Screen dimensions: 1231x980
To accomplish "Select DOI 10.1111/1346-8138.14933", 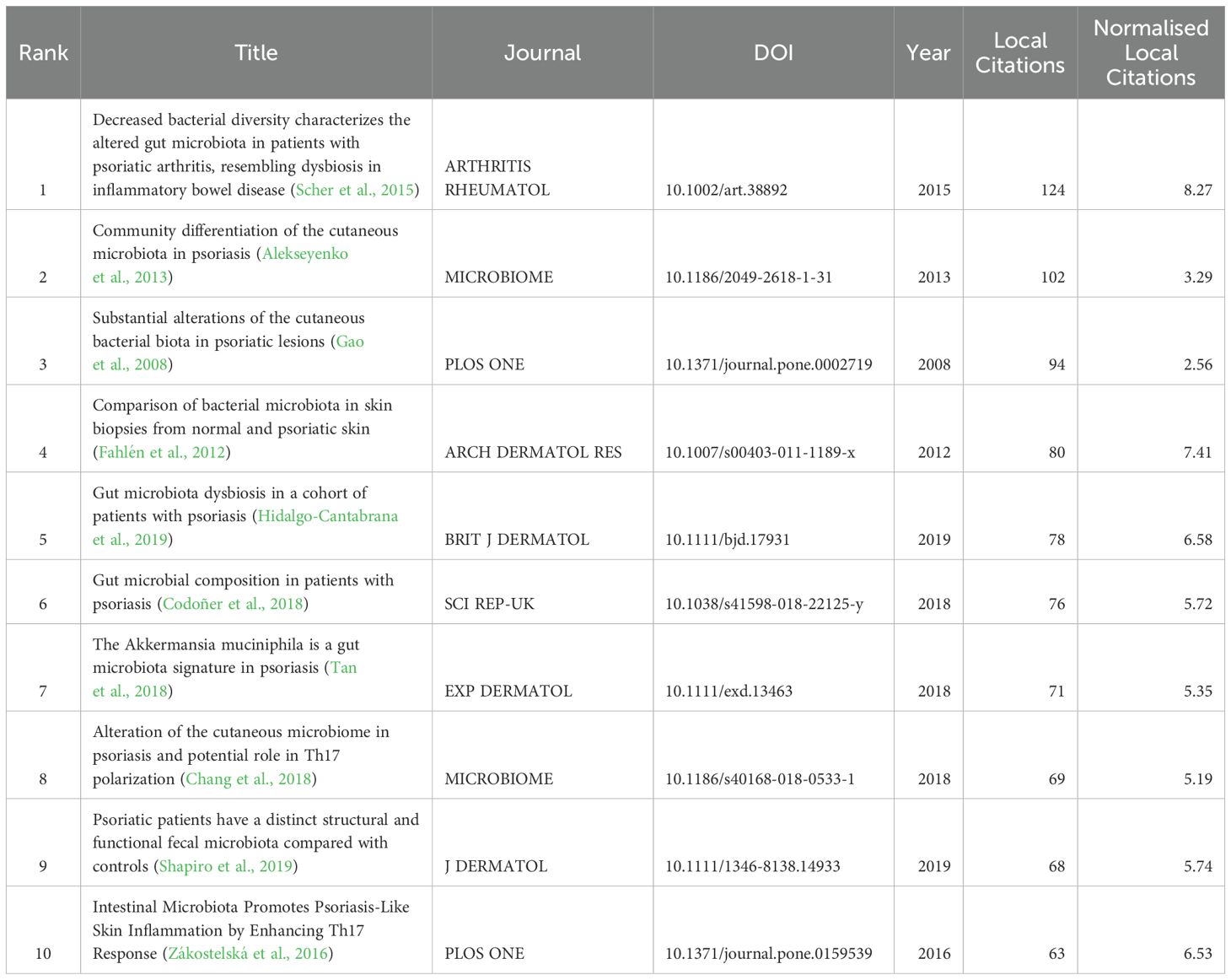I will (753, 866).
